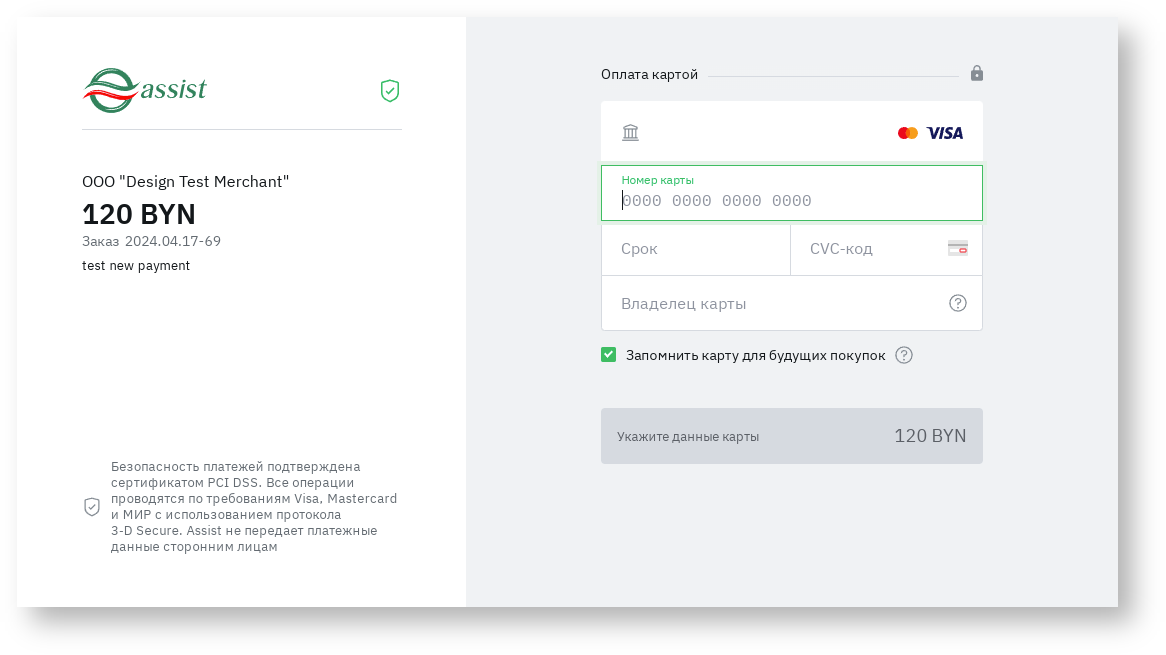Uncheck the Запомнить карту checkbox
The image size is (1166, 655).
(x=608, y=355)
